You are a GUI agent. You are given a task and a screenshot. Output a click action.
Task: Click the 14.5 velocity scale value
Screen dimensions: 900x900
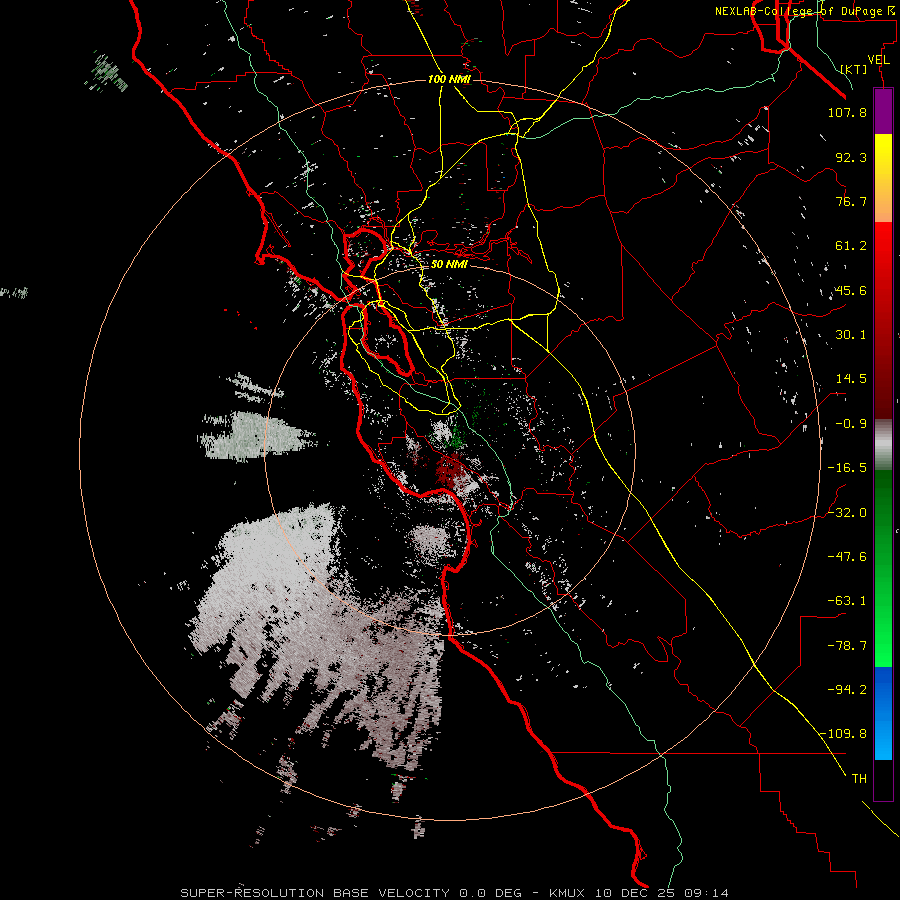coord(851,379)
